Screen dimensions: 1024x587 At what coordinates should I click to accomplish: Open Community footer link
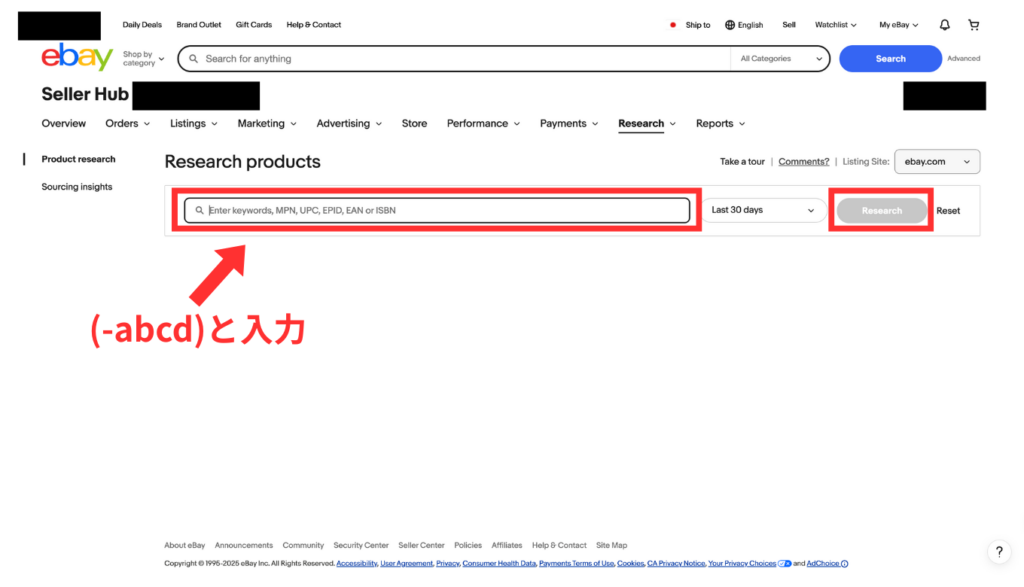pyautogui.click(x=303, y=545)
